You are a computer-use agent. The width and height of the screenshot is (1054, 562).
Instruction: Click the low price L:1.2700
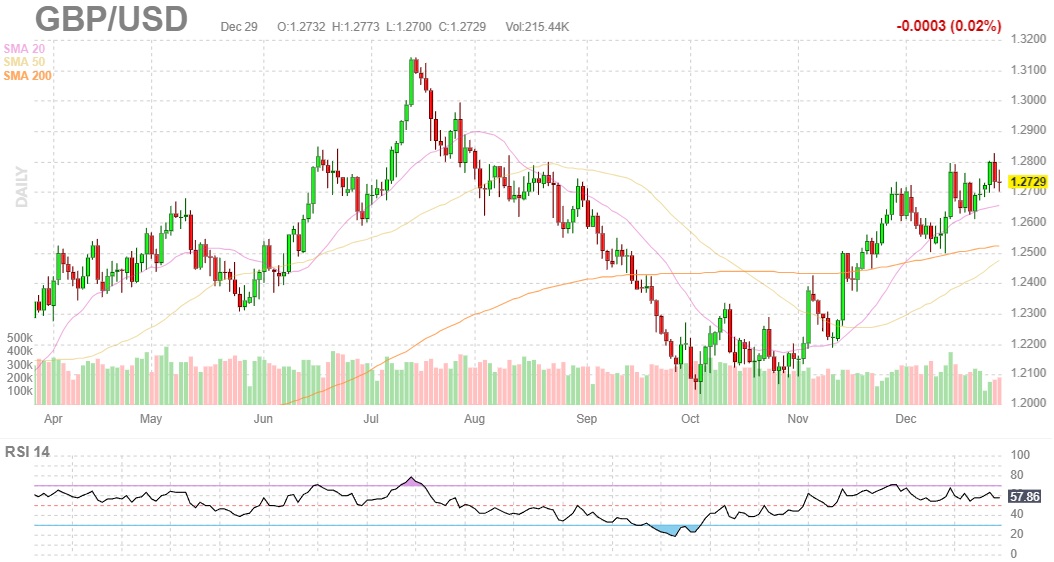pos(409,27)
